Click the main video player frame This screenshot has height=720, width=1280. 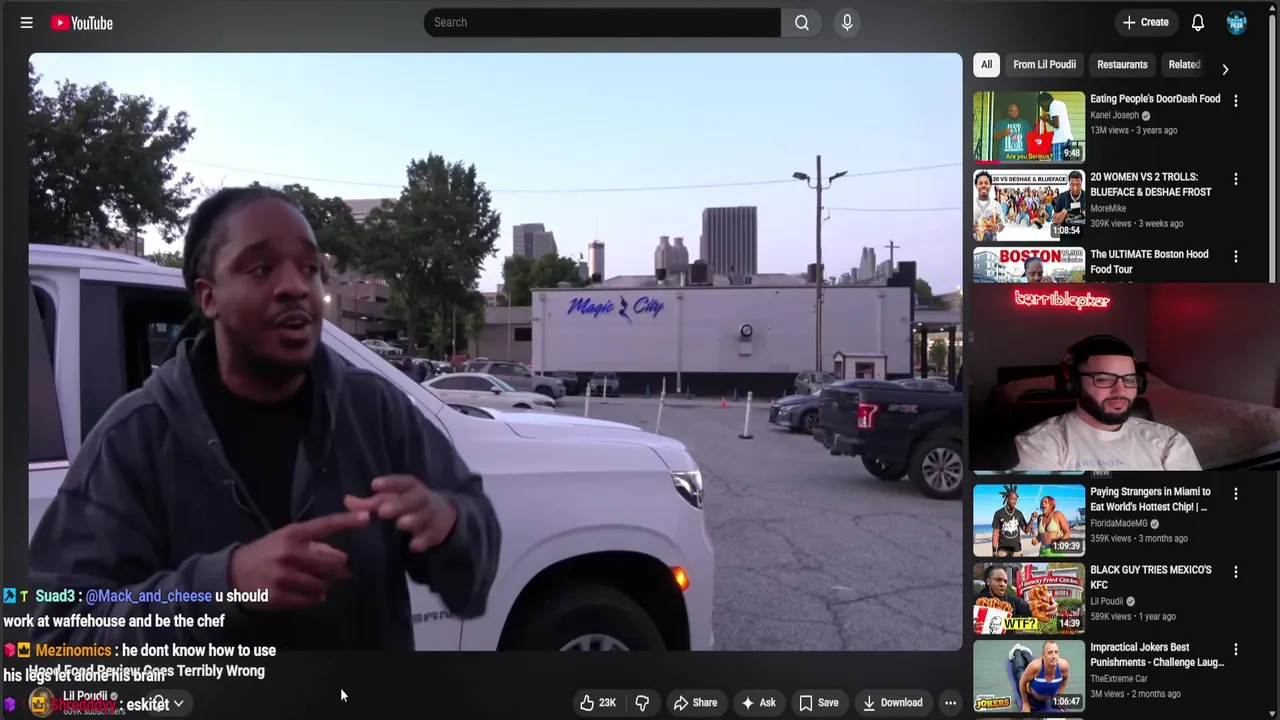tap(495, 351)
